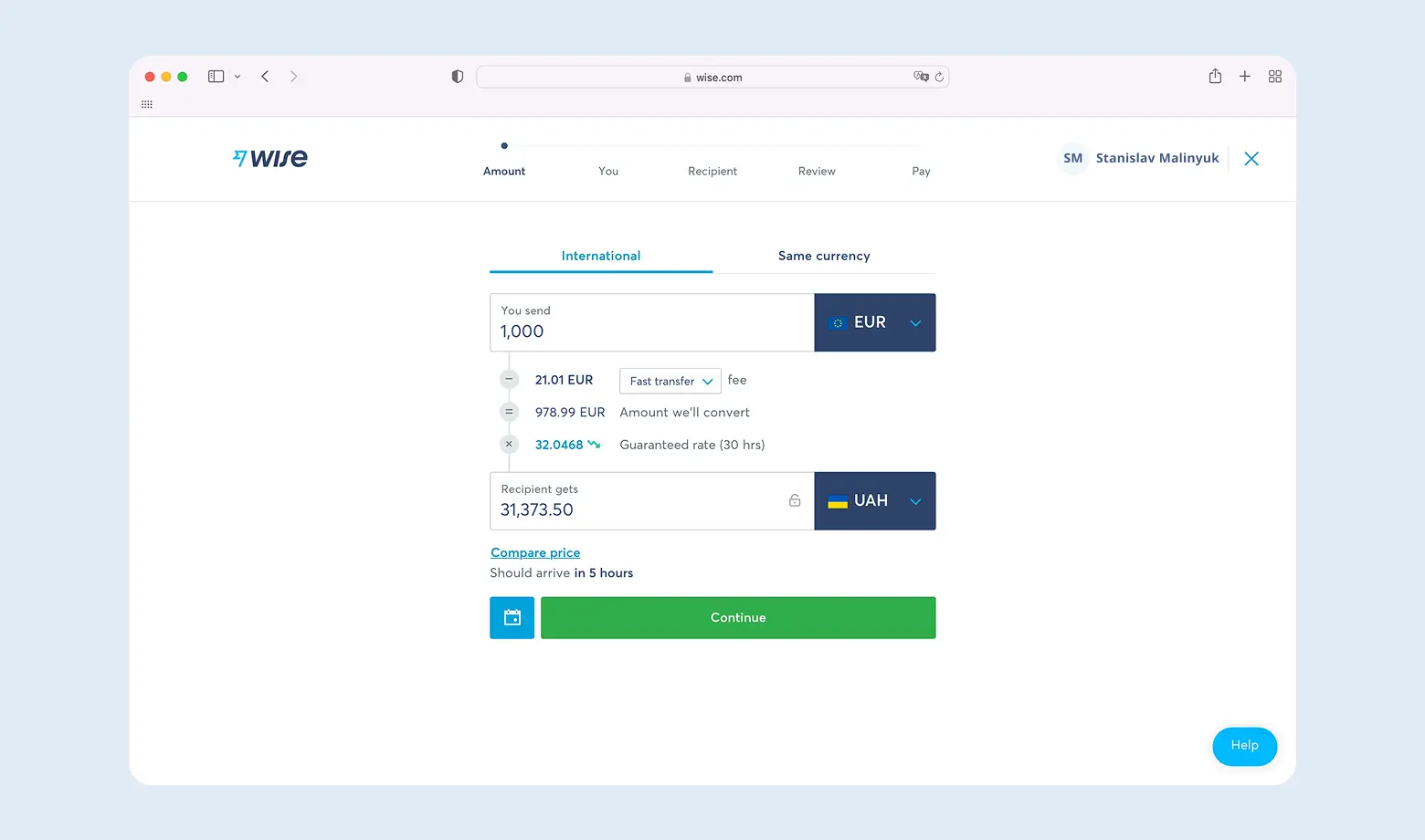Click the lock icon in Recipient gets field
The image size is (1425, 840).
[794, 500]
